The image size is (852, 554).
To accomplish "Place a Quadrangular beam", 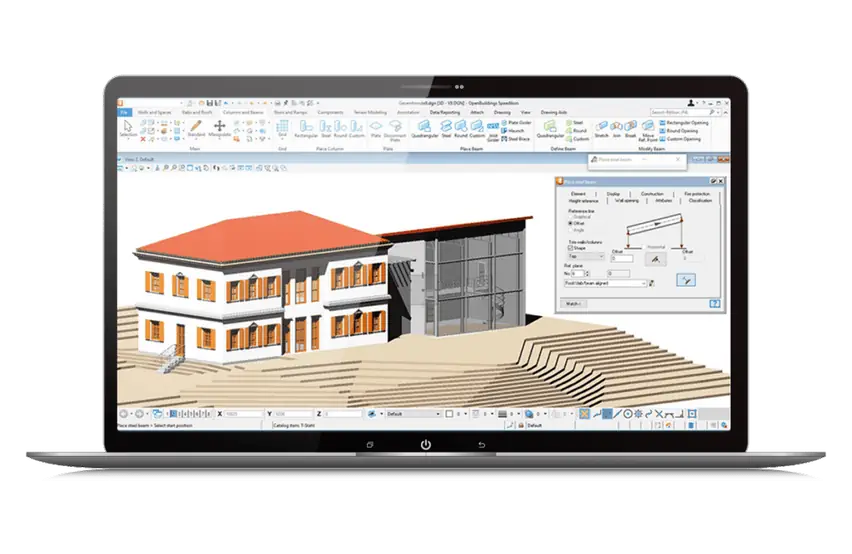I will click(x=424, y=129).
